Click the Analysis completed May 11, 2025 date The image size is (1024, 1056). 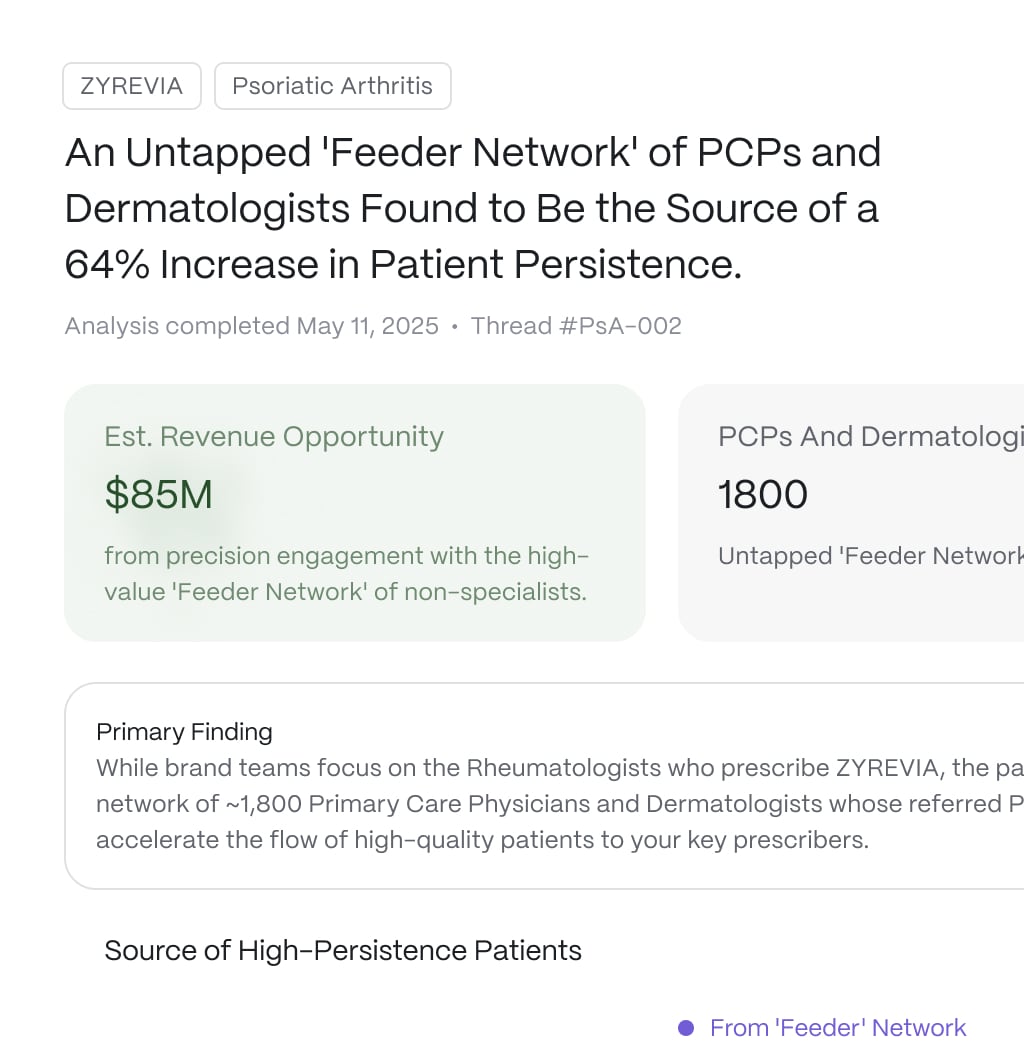pyautogui.click(x=252, y=326)
